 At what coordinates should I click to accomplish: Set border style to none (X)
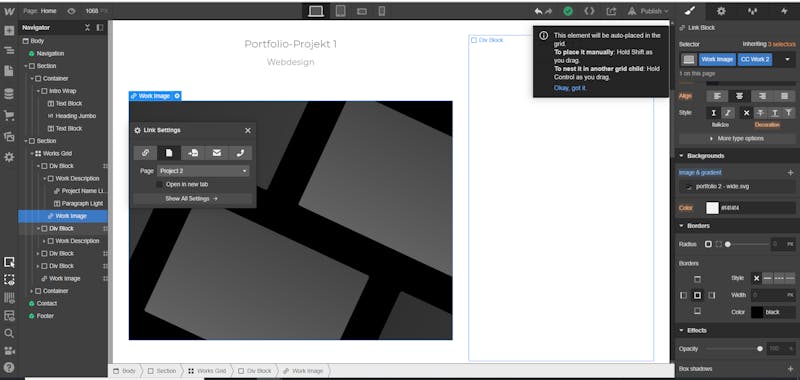pyautogui.click(x=757, y=278)
